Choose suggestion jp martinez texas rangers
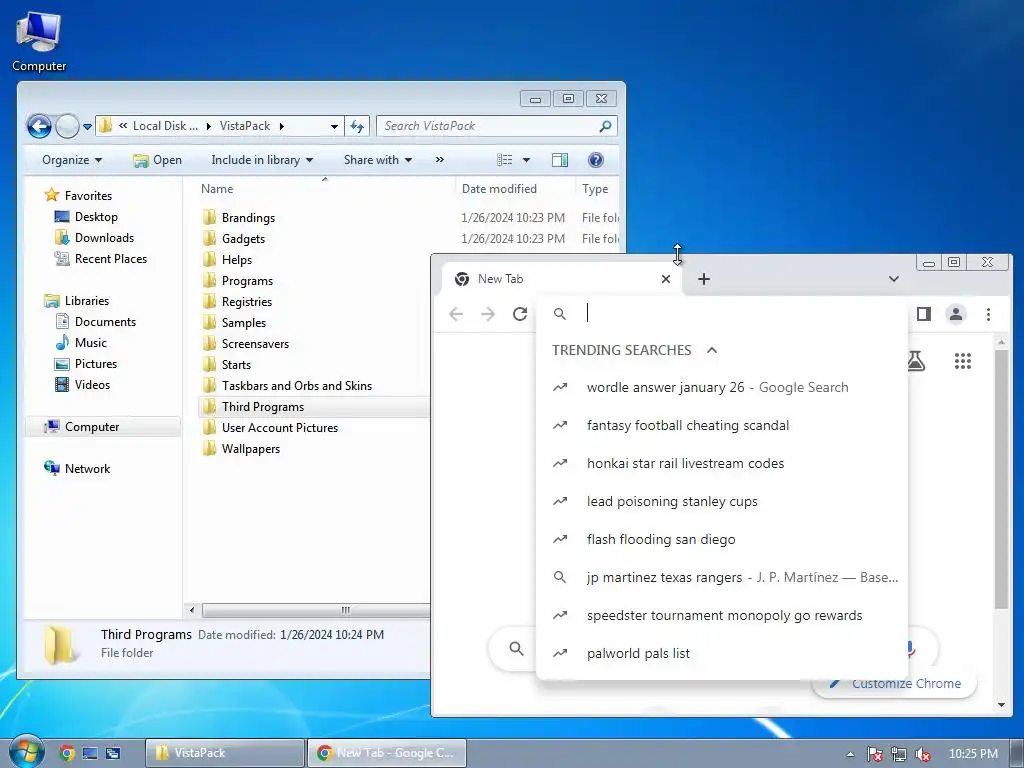 coord(722,577)
